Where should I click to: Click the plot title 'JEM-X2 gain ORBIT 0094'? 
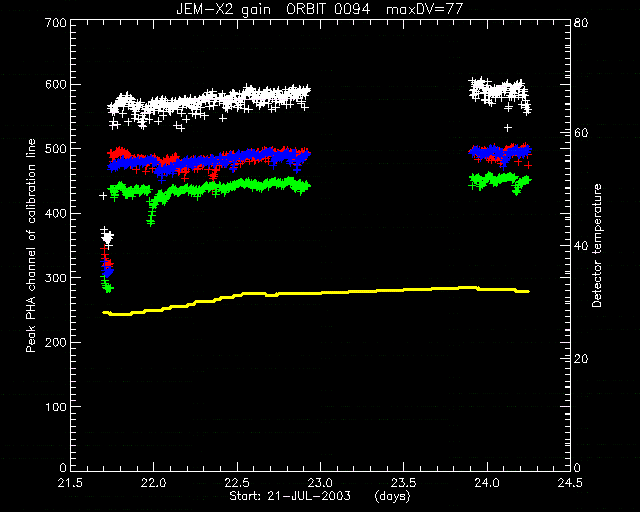click(x=273, y=9)
